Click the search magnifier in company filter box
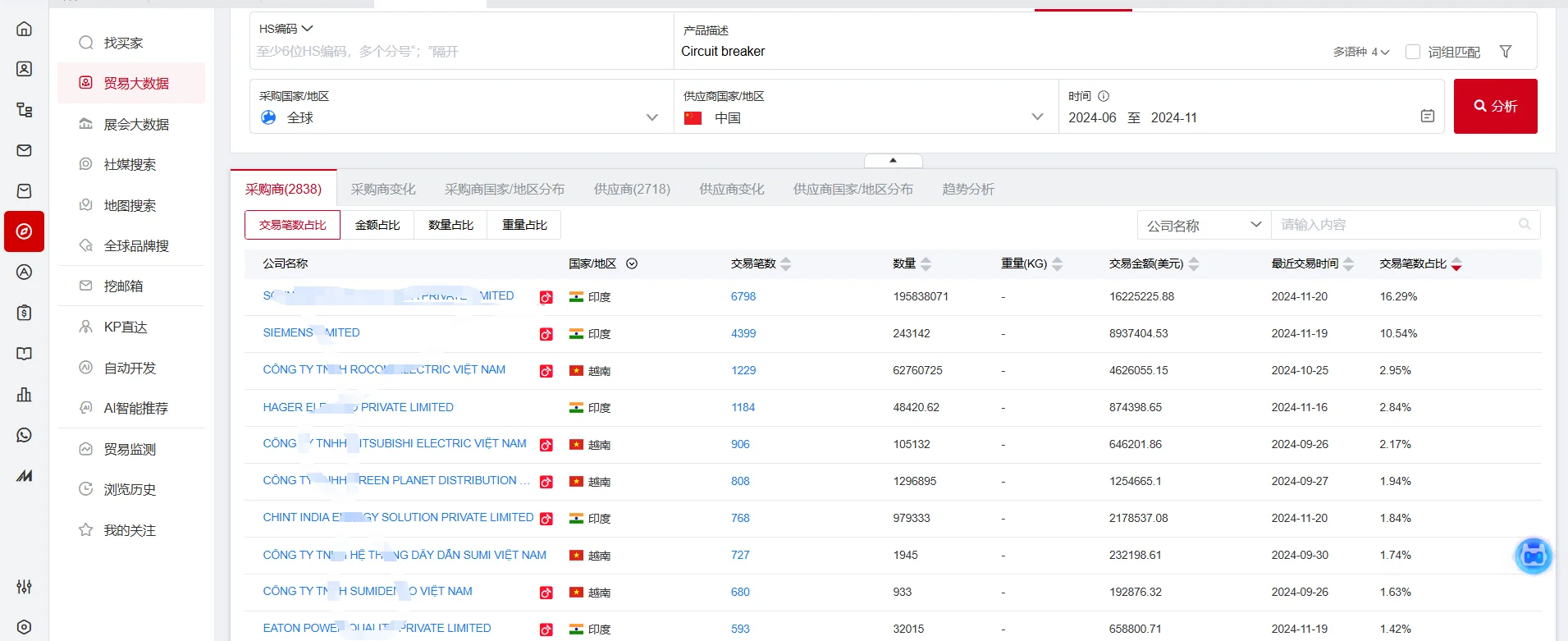 (x=1525, y=224)
